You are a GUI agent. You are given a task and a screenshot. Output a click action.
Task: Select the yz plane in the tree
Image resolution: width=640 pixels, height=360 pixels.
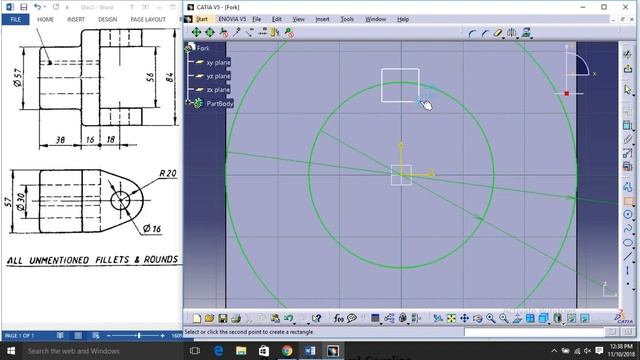click(218, 76)
